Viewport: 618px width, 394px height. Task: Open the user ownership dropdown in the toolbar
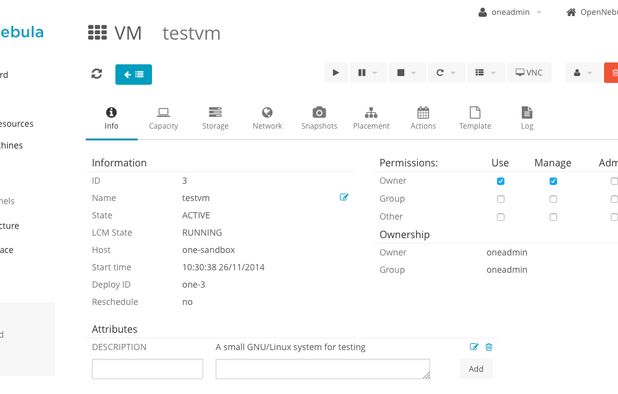coord(583,72)
